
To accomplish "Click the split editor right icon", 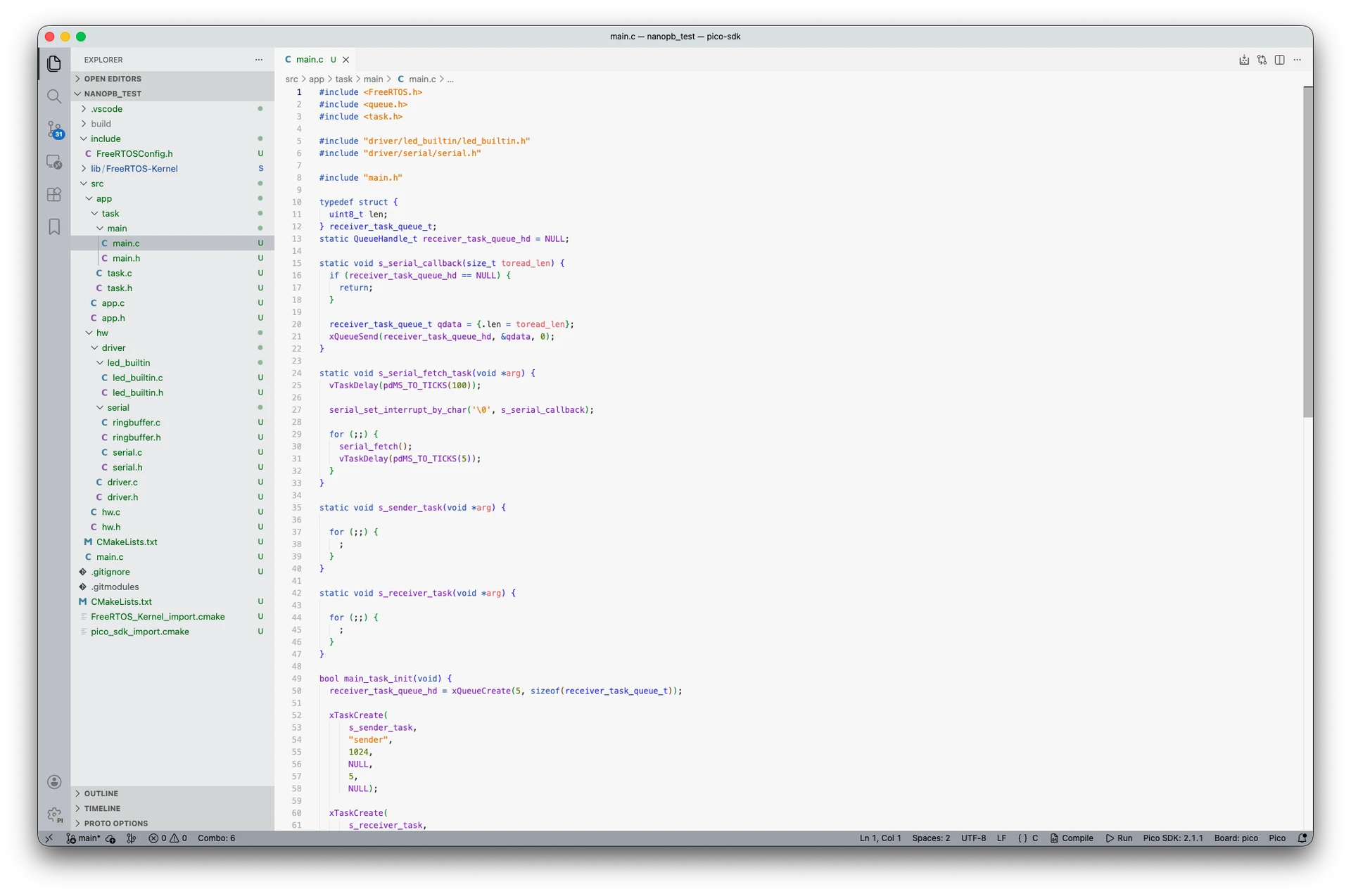I will 1279,60.
